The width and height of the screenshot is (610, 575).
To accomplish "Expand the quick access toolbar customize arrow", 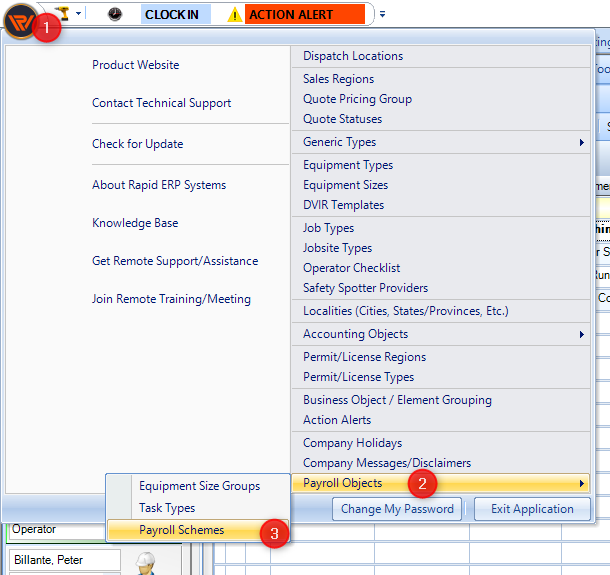I will 382,14.
